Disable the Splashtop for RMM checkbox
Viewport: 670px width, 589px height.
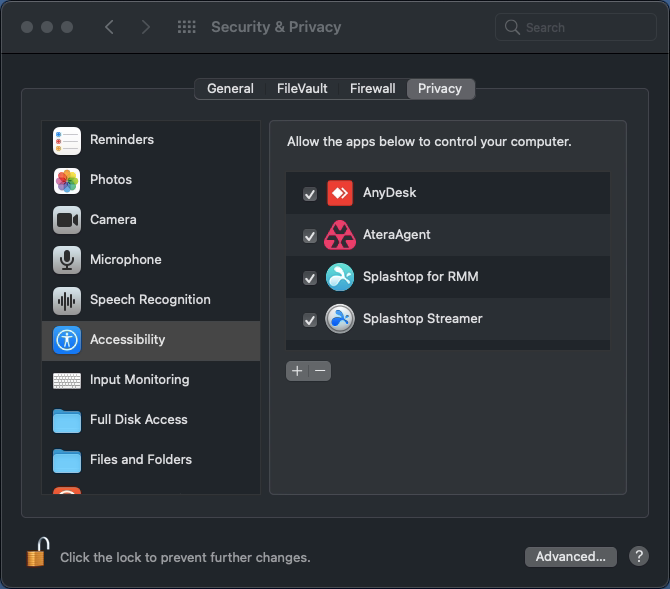click(x=310, y=278)
